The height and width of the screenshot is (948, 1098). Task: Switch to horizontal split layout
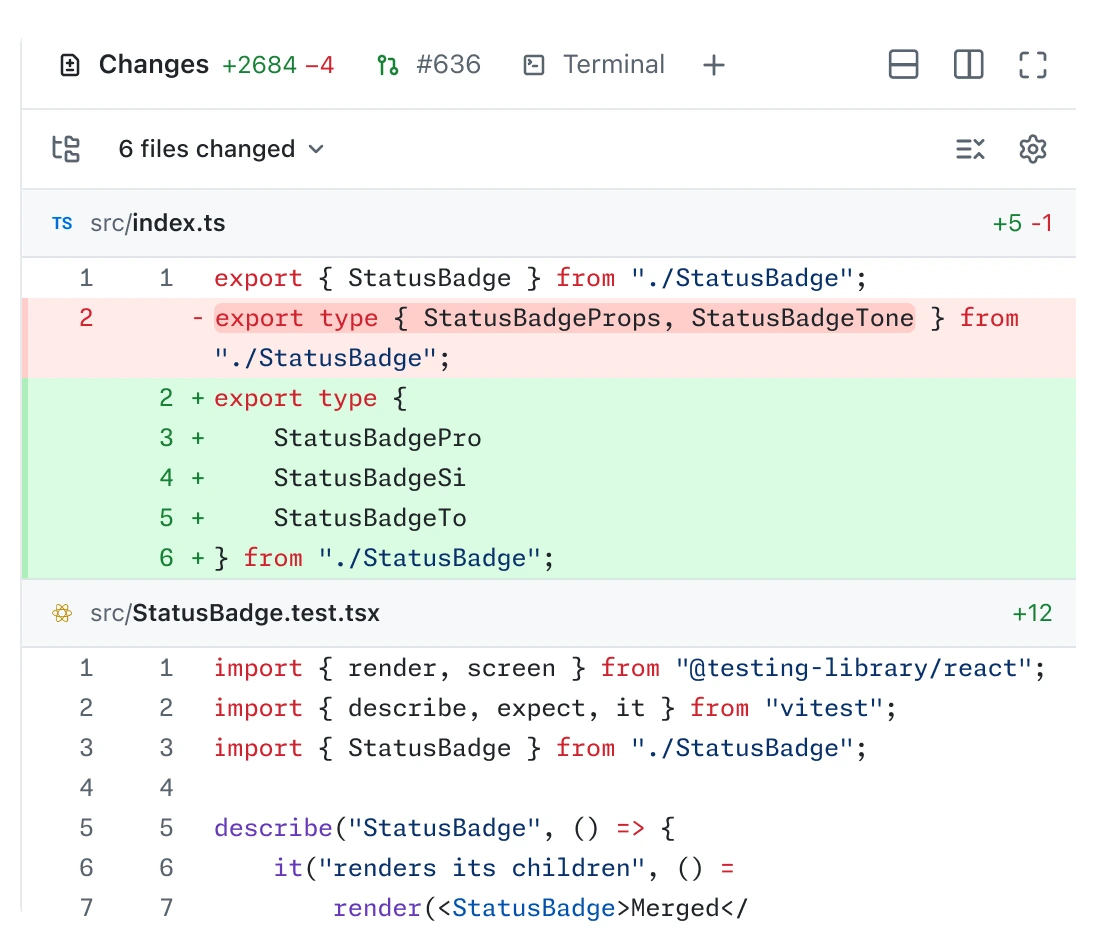point(903,64)
